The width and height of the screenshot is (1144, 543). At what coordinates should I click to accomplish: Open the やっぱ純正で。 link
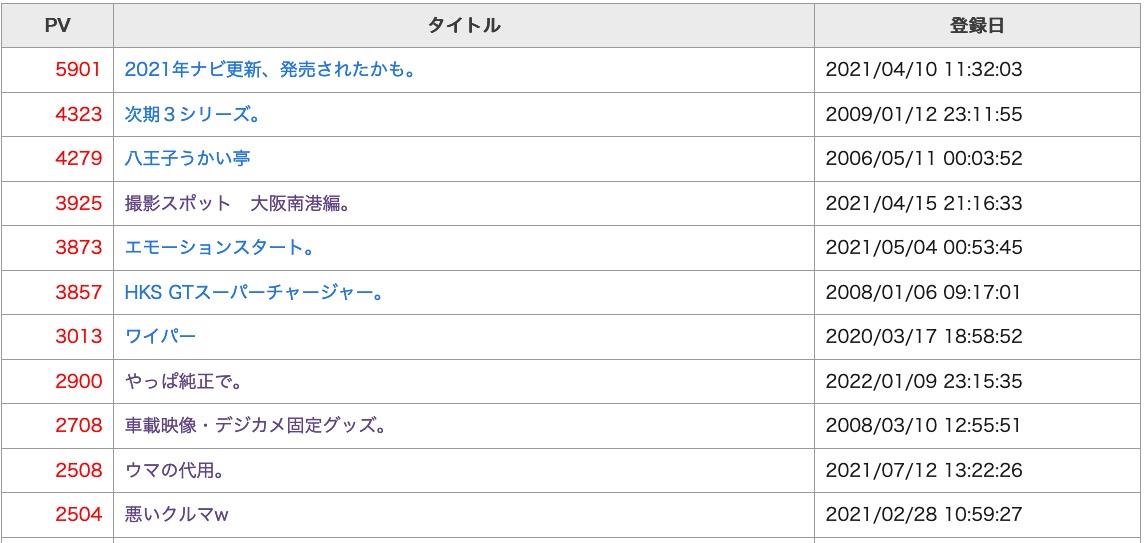click(183, 381)
